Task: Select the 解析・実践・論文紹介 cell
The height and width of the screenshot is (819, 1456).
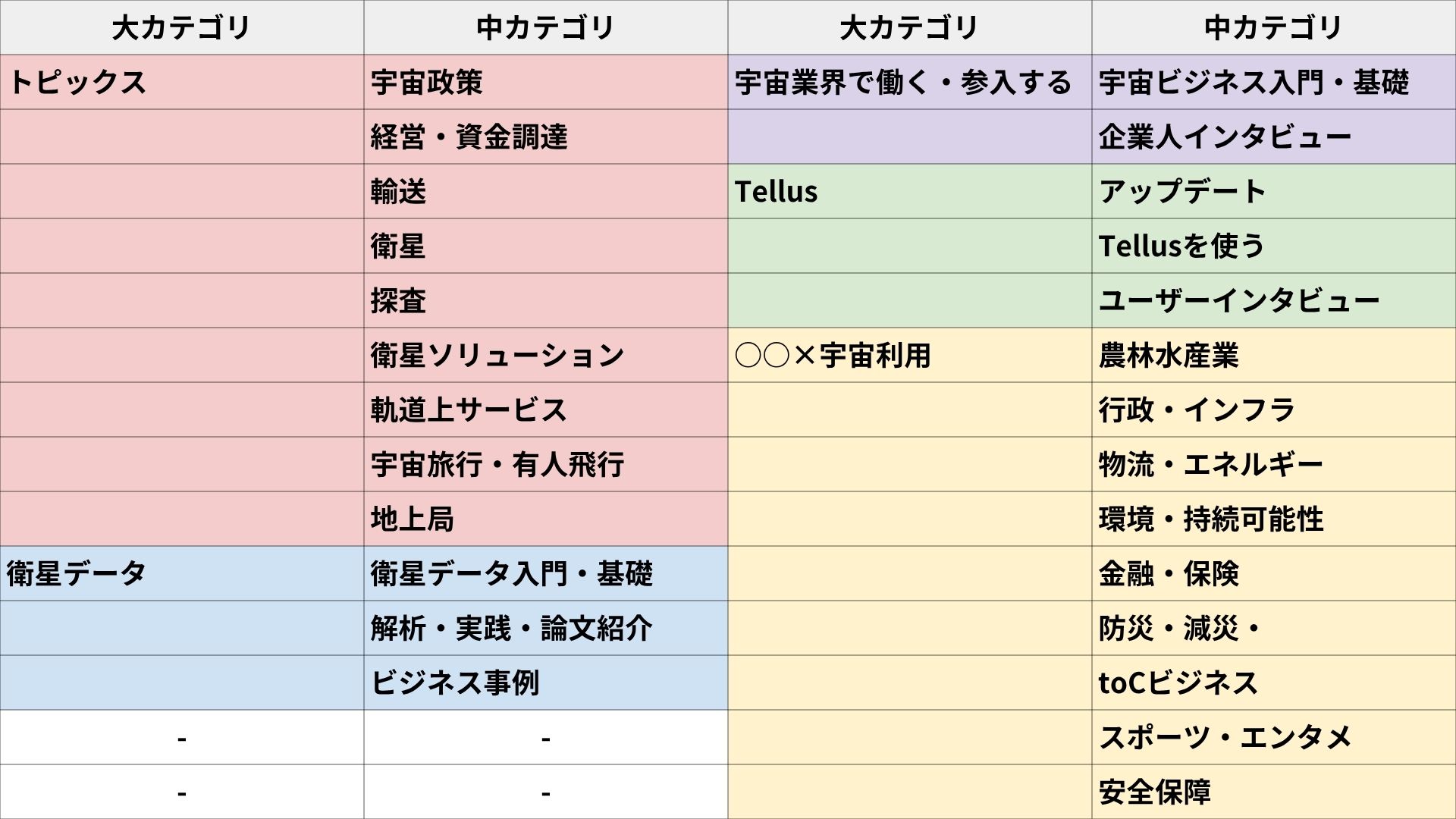Action: [546, 628]
